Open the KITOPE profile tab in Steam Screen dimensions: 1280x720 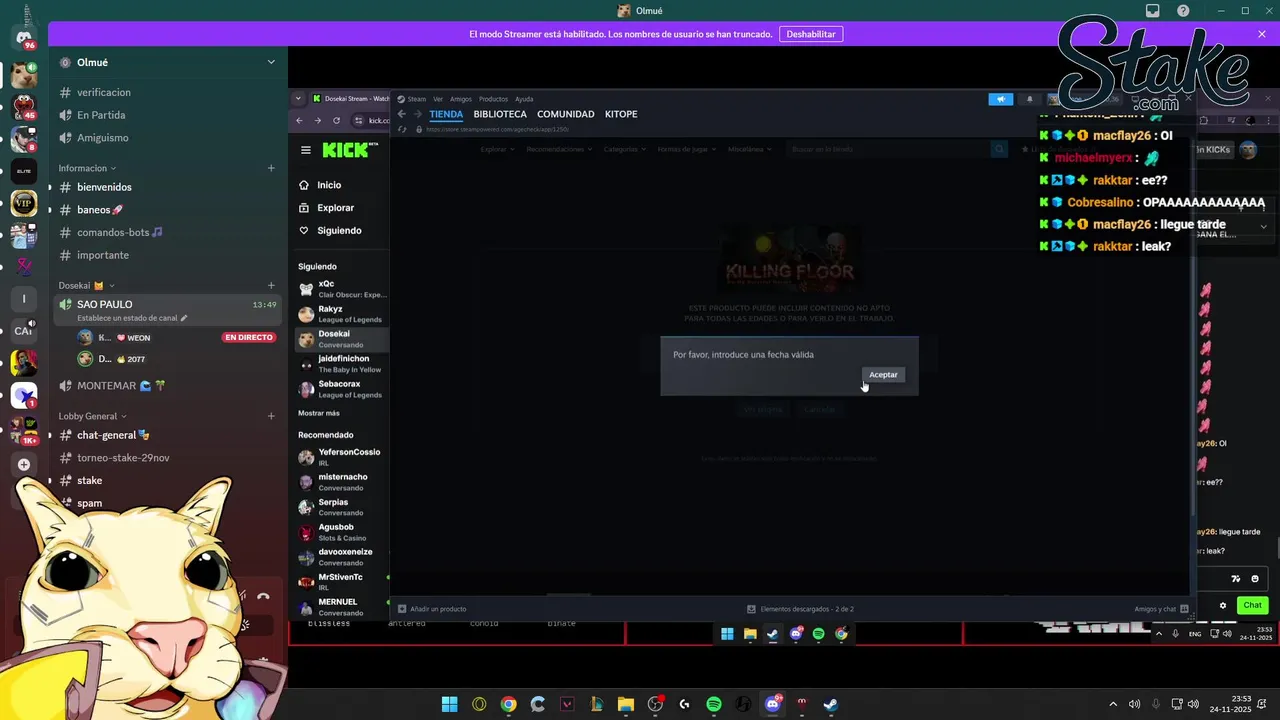pos(621,114)
